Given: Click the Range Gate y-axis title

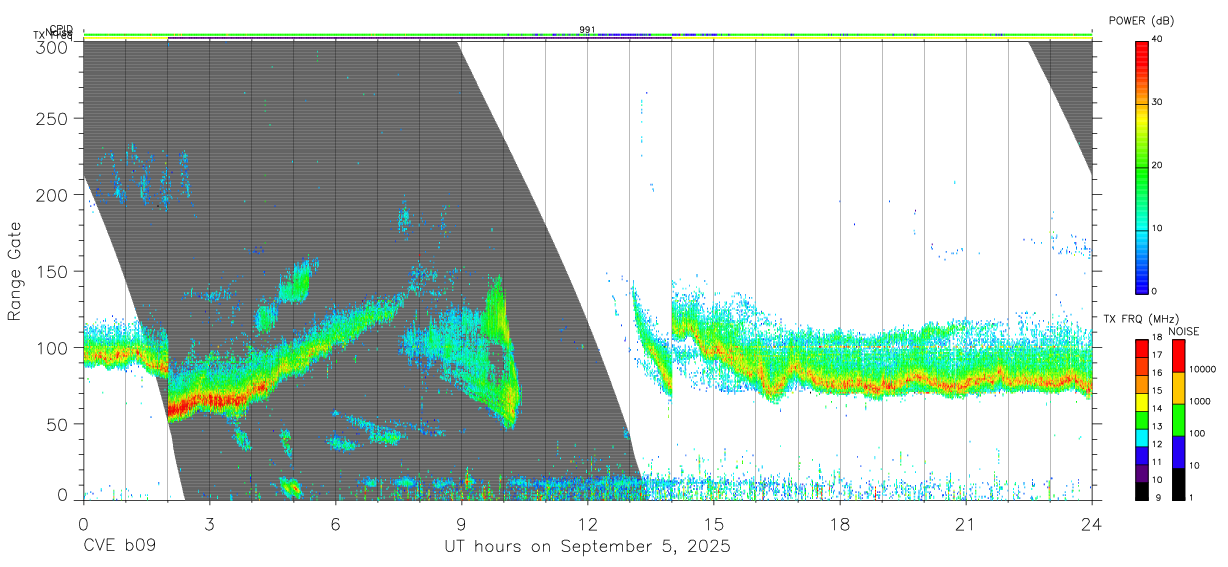Looking at the screenshot, I should coord(15,271).
